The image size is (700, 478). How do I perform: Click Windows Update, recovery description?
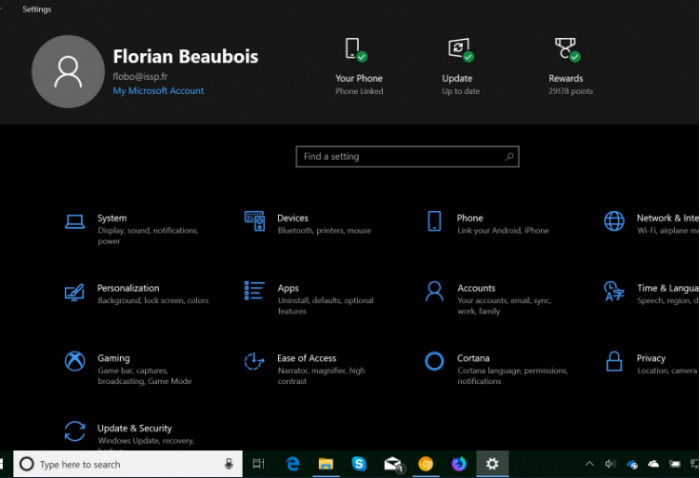[x=146, y=441]
